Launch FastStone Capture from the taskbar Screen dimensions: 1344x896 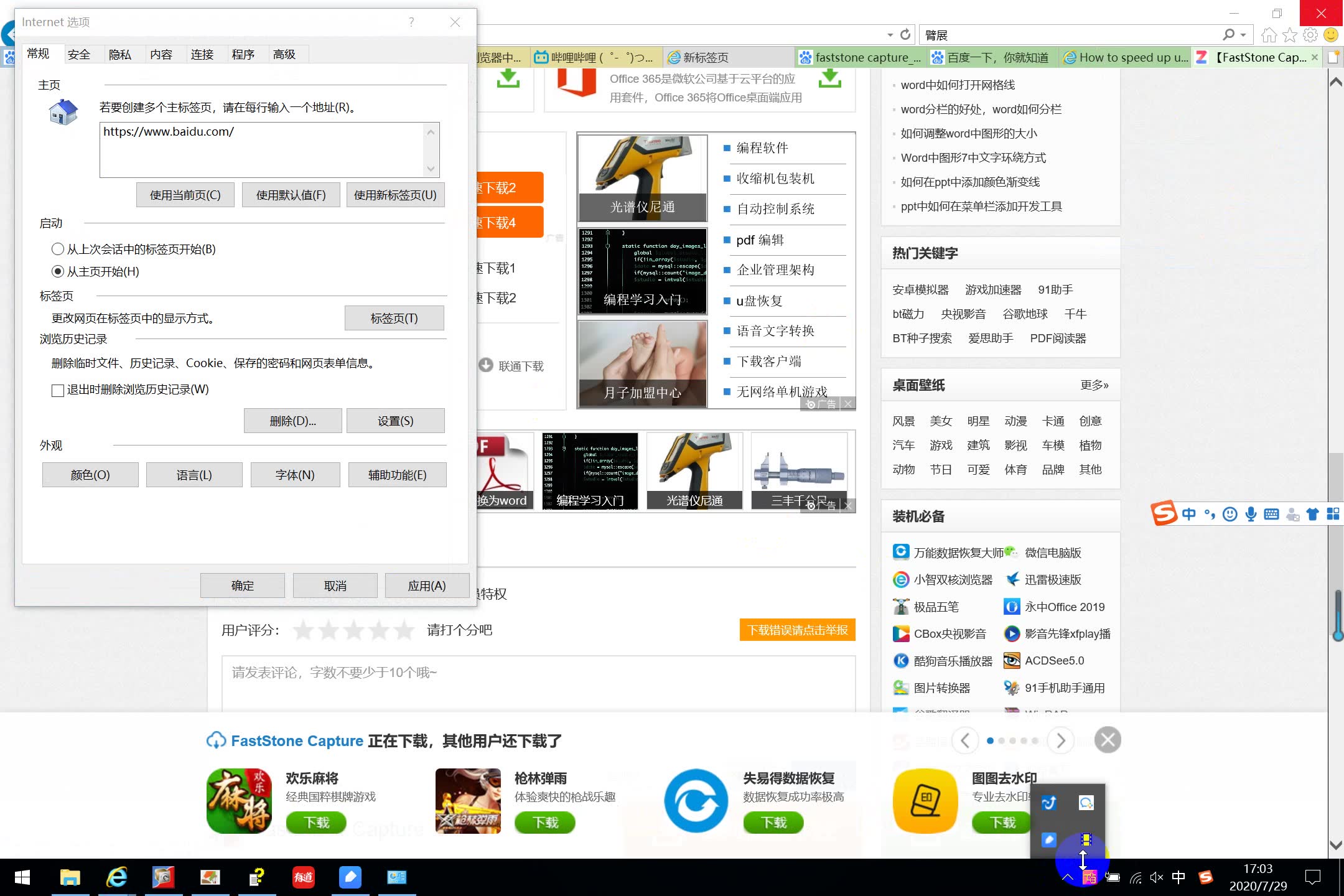point(164,878)
